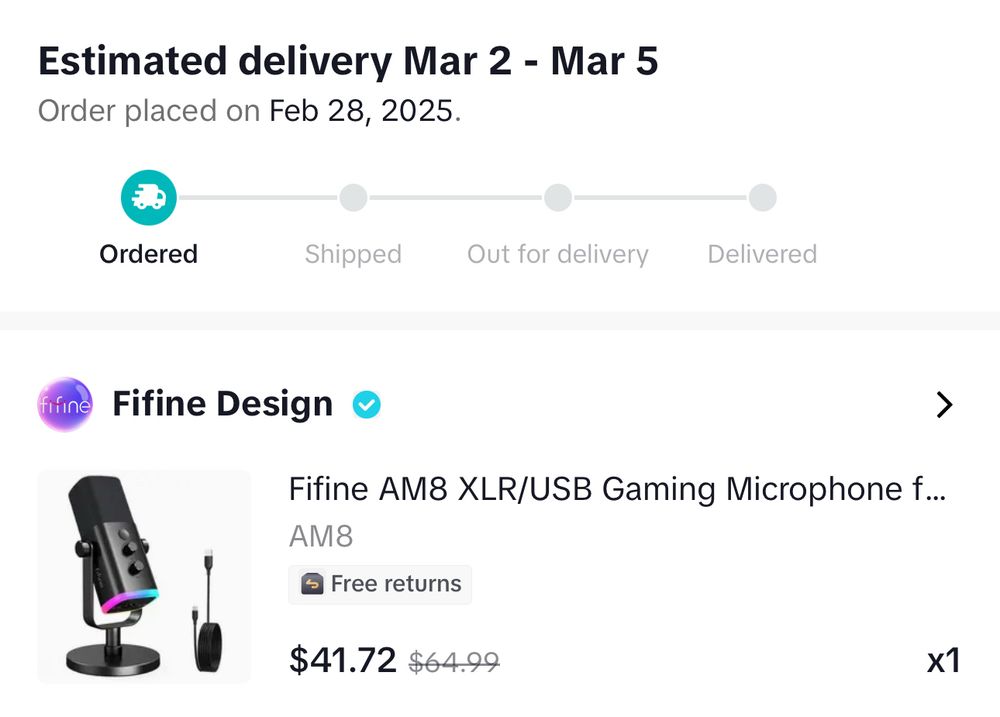
Task: Click the Out for delivery step circle
Action: (558, 198)
